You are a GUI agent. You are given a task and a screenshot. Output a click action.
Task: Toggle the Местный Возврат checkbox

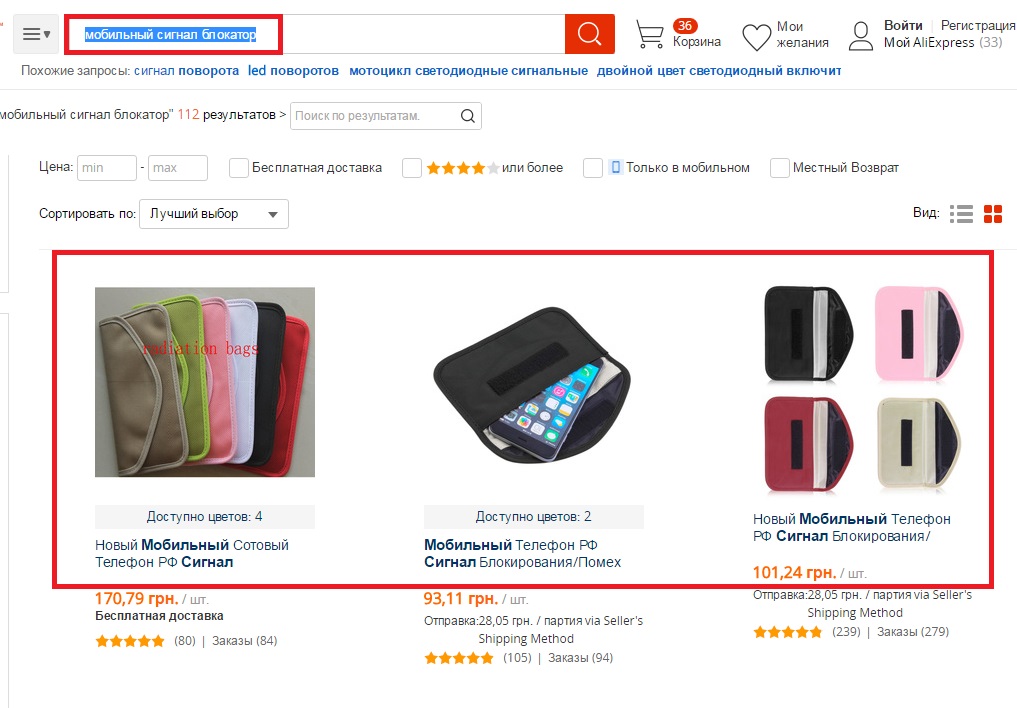pos(780,168)
